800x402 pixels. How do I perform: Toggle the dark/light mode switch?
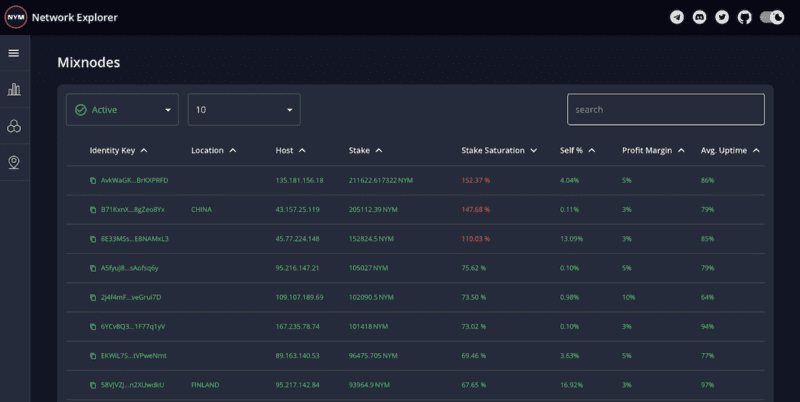[771, 17]
